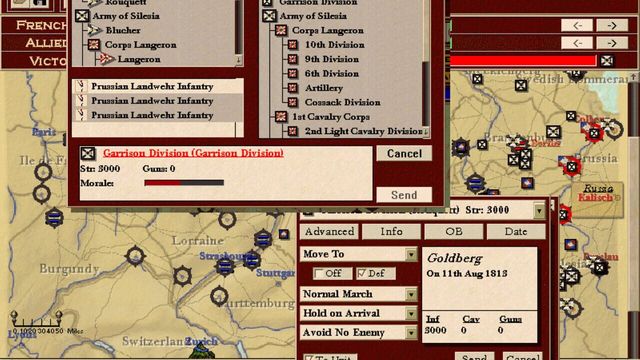Select the 10th Division unit icon
Viewport: 640px width, 360px height.
click(293, 44)
